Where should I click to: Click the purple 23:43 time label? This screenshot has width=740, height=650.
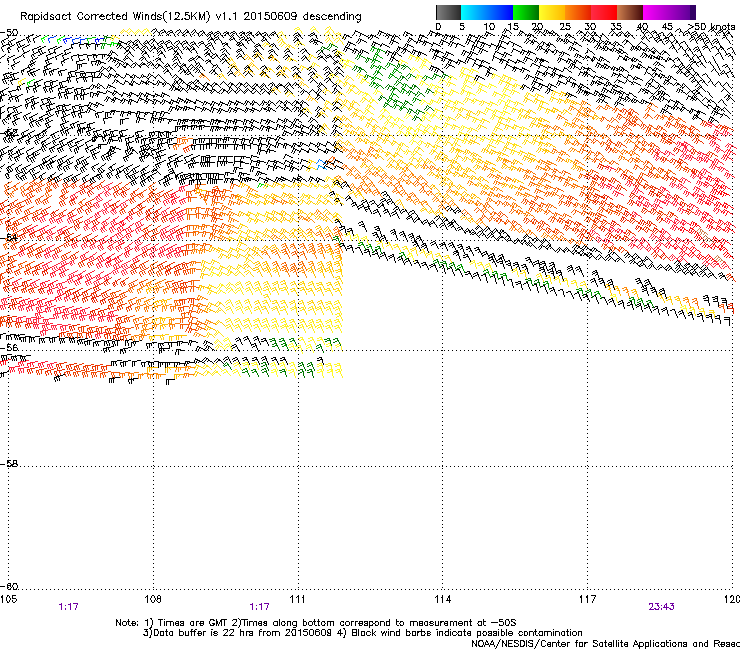point(661,607)
